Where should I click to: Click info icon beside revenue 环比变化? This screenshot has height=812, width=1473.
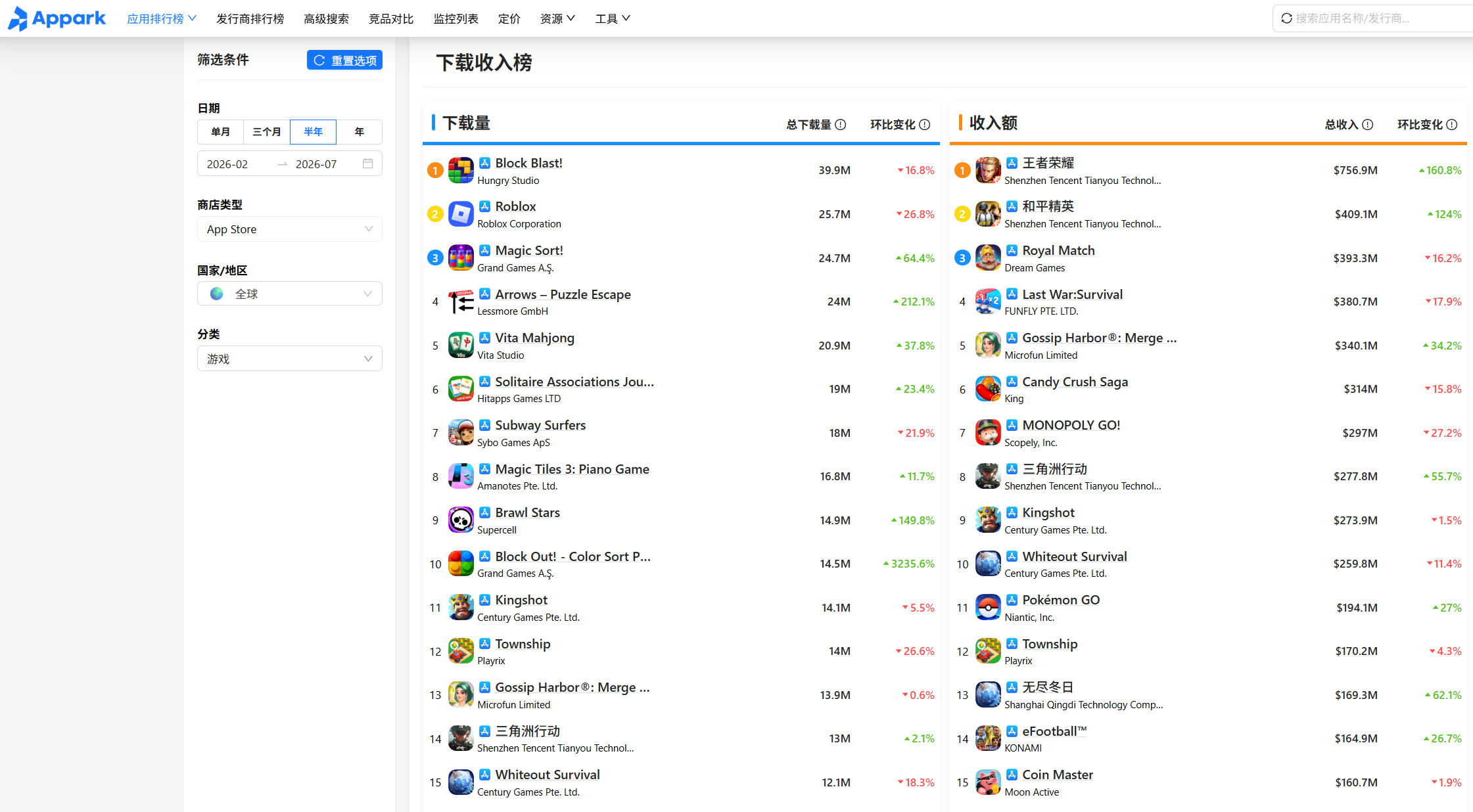tap(1452, 125)
